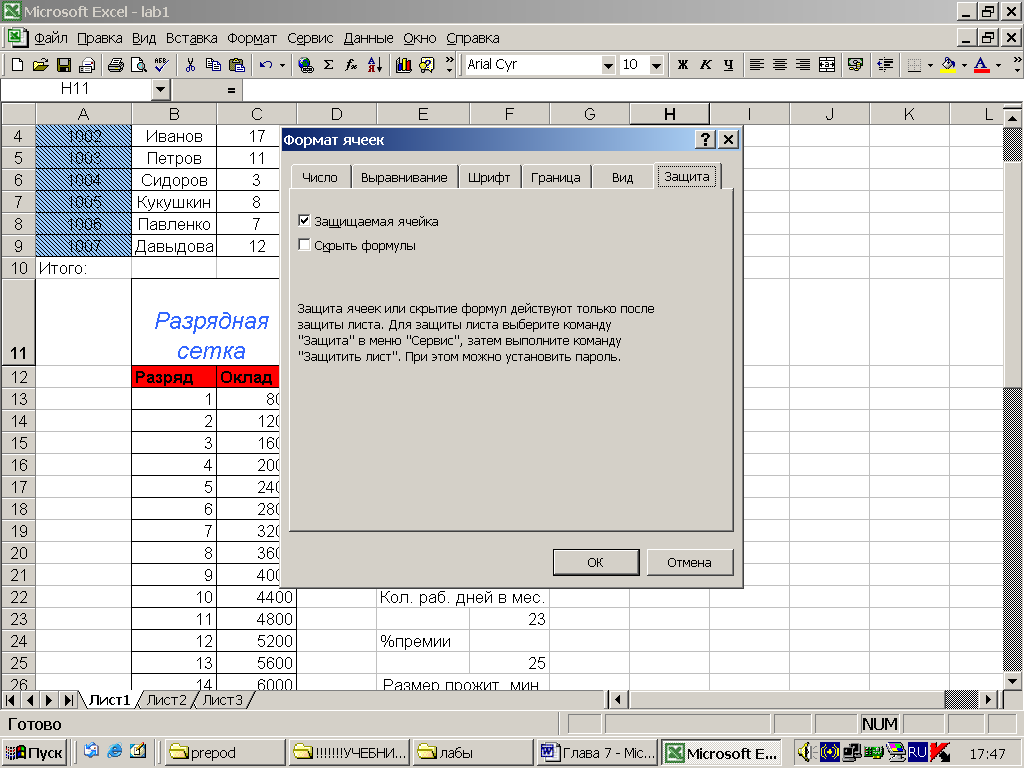Switch to the Граница tab
This screenshot has width=1024, height=768.
click(556, 177)
